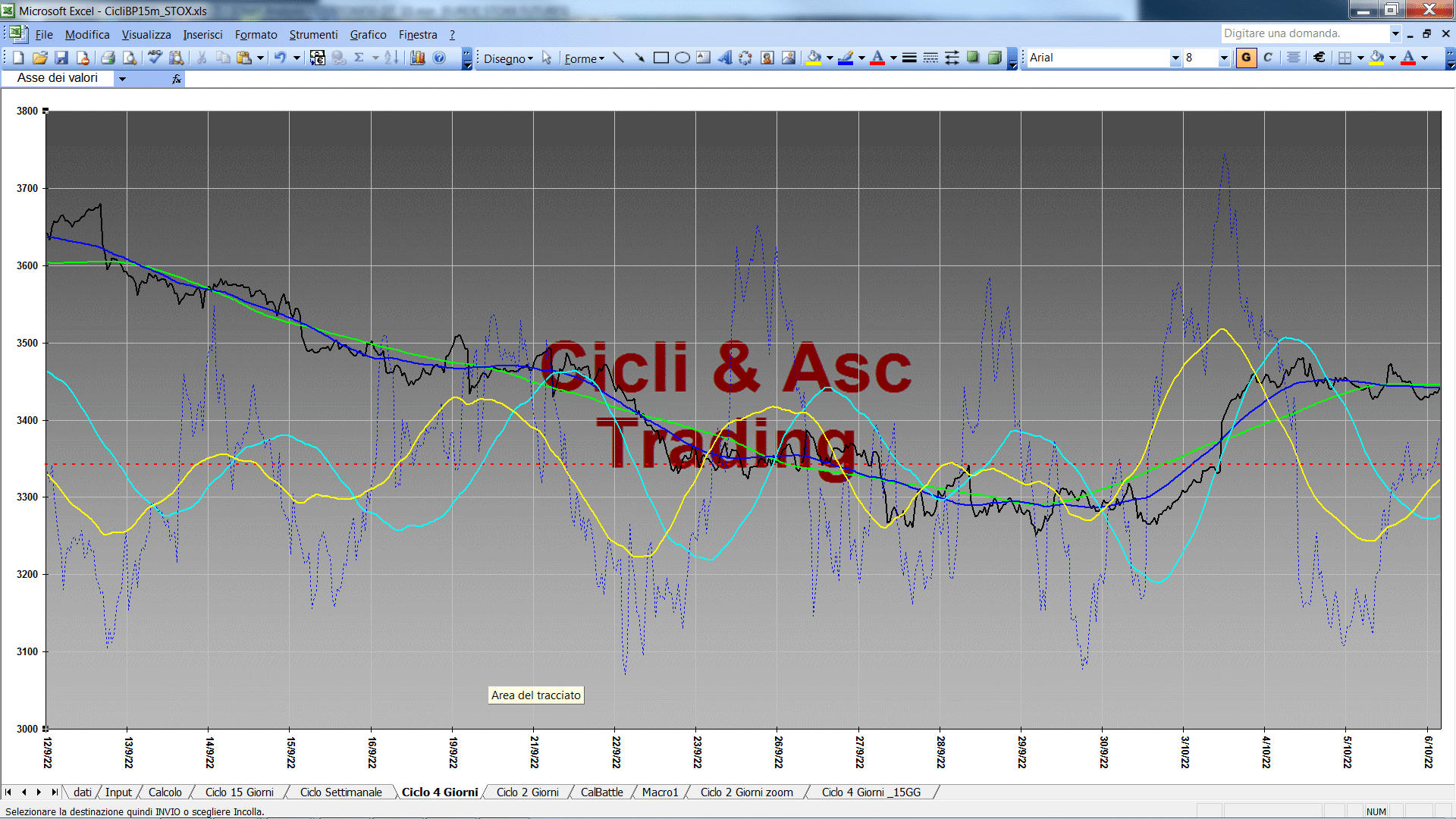Viewport: 1456px width, 819px height.
Task: Open the Disegno dropdown menu
Action: click(x=508, y=58)
